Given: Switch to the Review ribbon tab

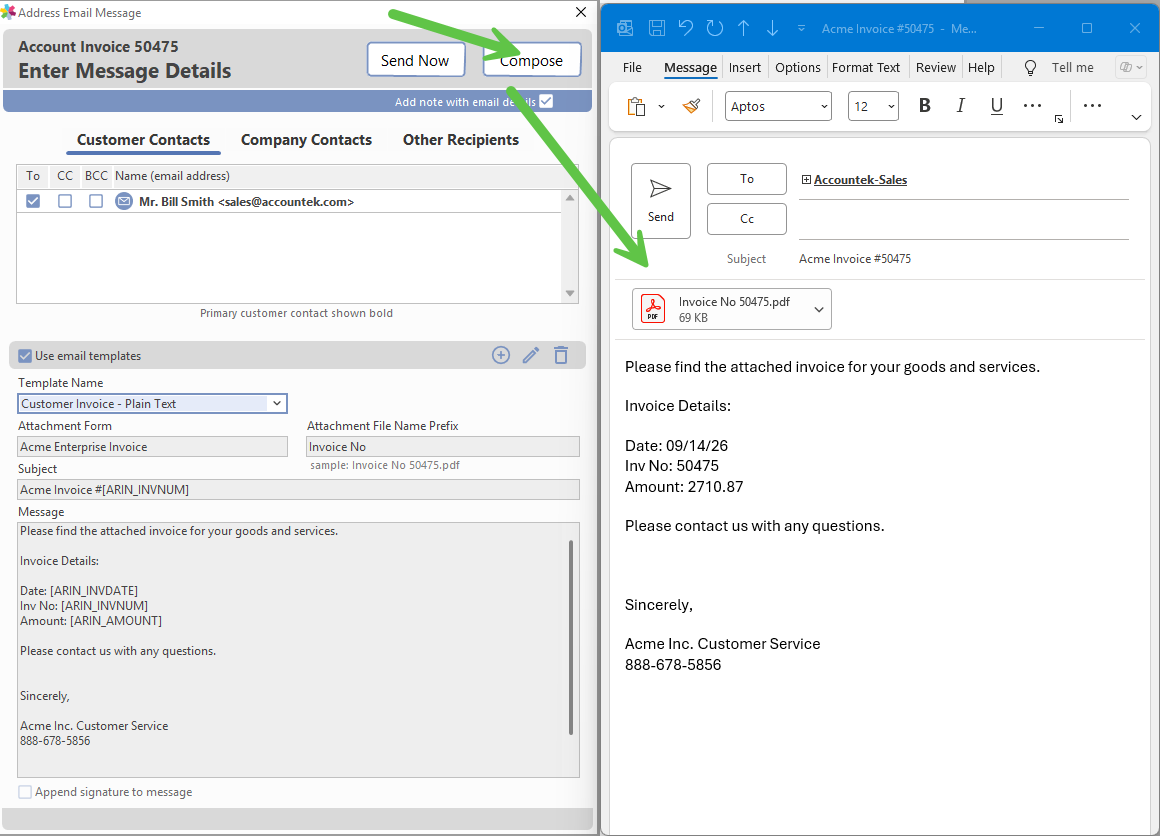Looking at the screenshot, I should pos(936,67).
